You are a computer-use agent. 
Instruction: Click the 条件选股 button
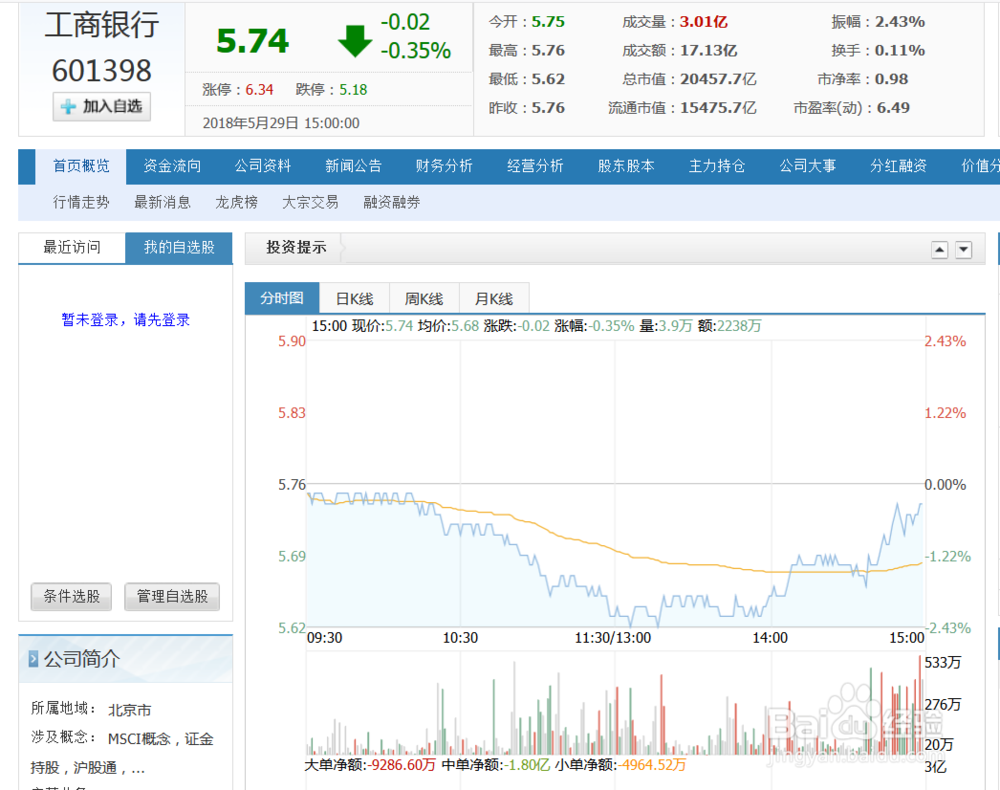click(71, 597)
